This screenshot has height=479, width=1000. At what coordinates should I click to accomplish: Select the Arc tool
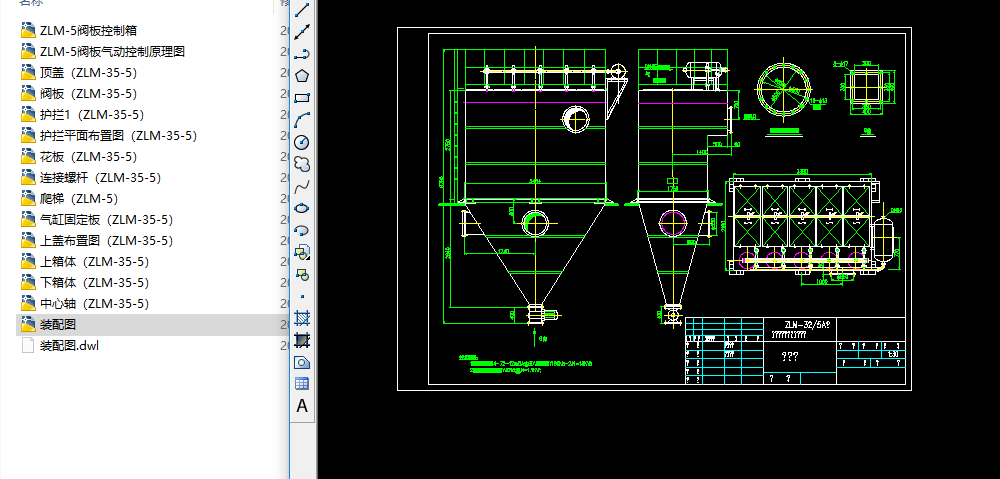pyautogui.click(x=302, y=119)
